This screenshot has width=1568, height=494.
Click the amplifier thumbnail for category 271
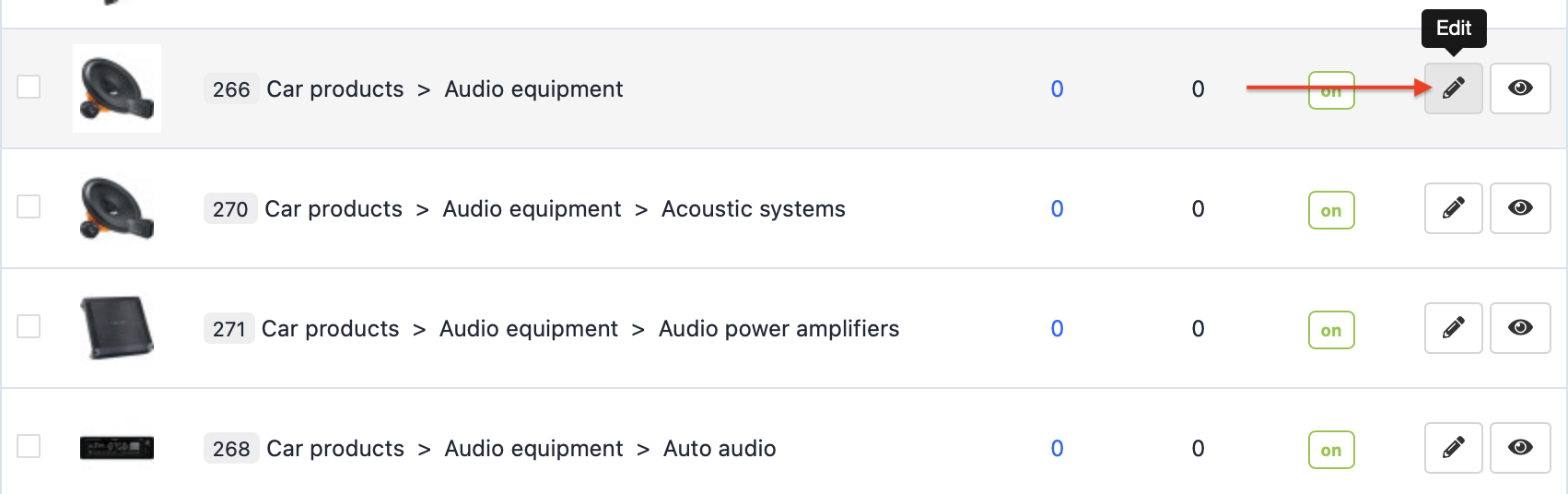117,328
